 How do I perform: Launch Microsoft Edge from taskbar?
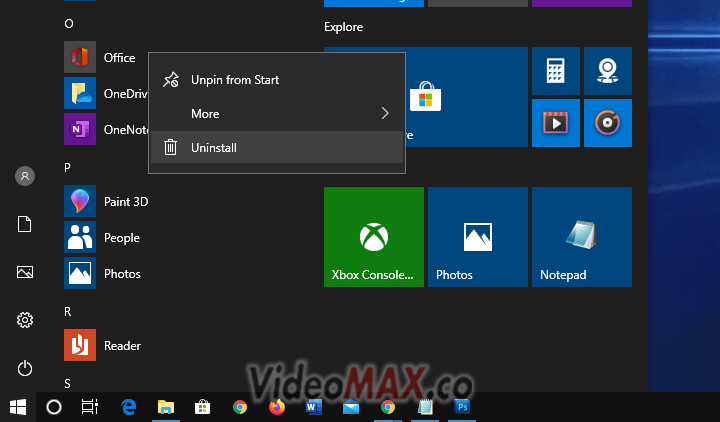(x=129, y=407)
